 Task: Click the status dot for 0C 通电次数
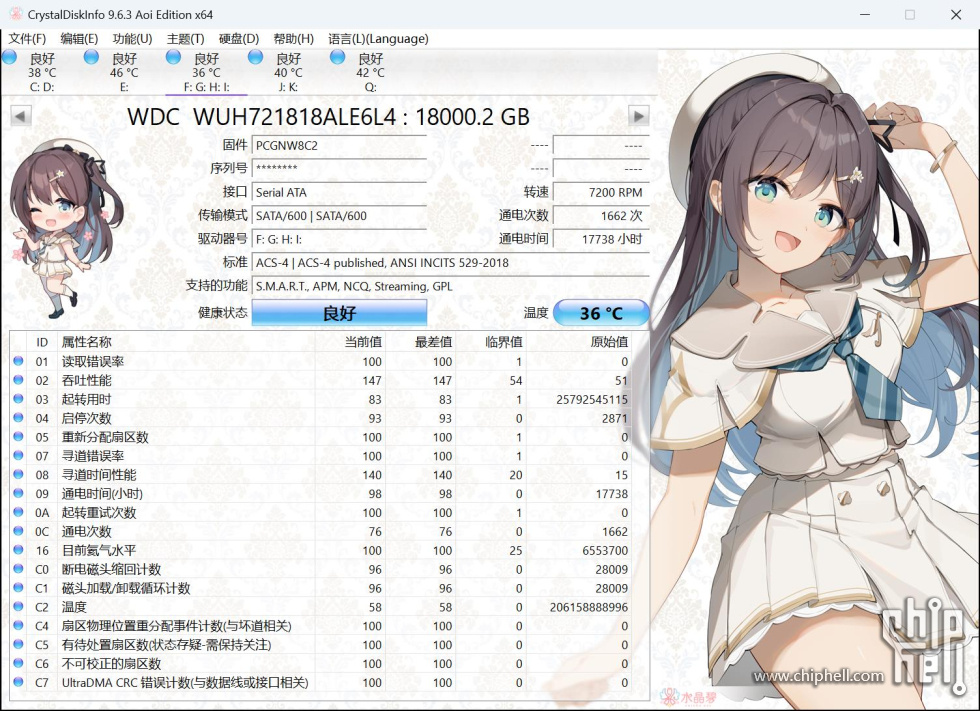pyautogui.click(x=18, y=531)
